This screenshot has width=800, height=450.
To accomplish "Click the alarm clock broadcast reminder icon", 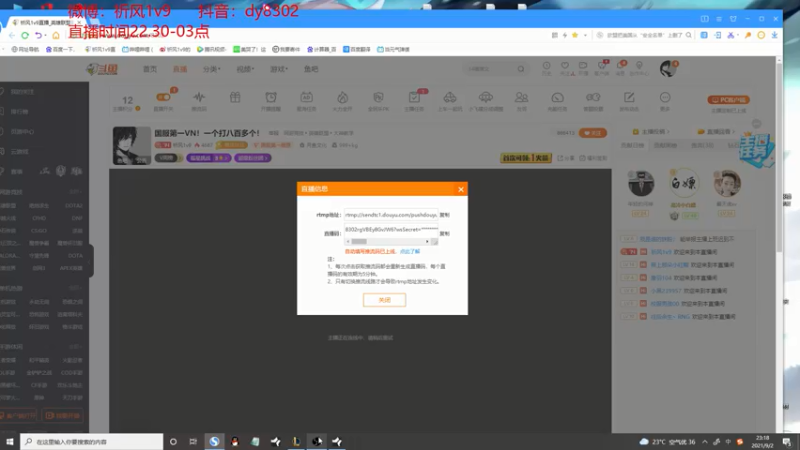I will coord(271,97).
